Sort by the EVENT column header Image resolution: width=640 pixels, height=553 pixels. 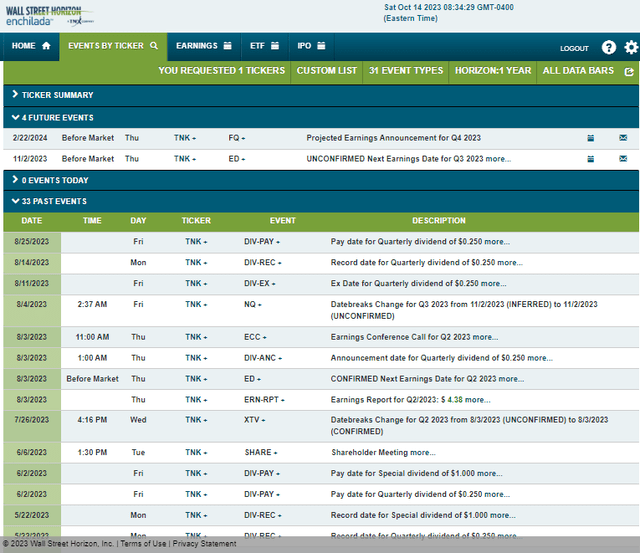tap(282, 221)
